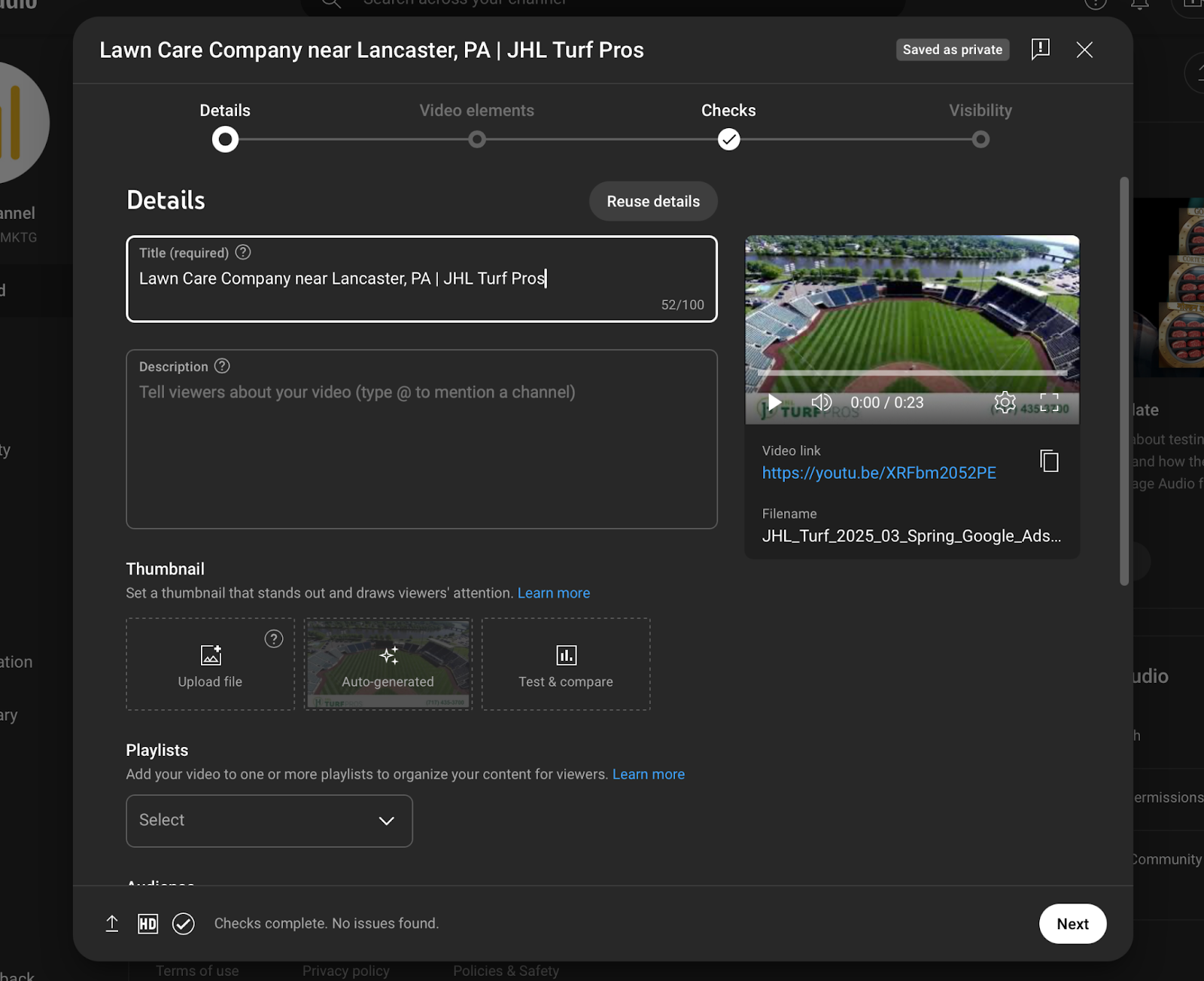This screenshot has width=1204, height=981.
Task: Click the dialog vertical scrollbar
Action: coord(1124,381)
